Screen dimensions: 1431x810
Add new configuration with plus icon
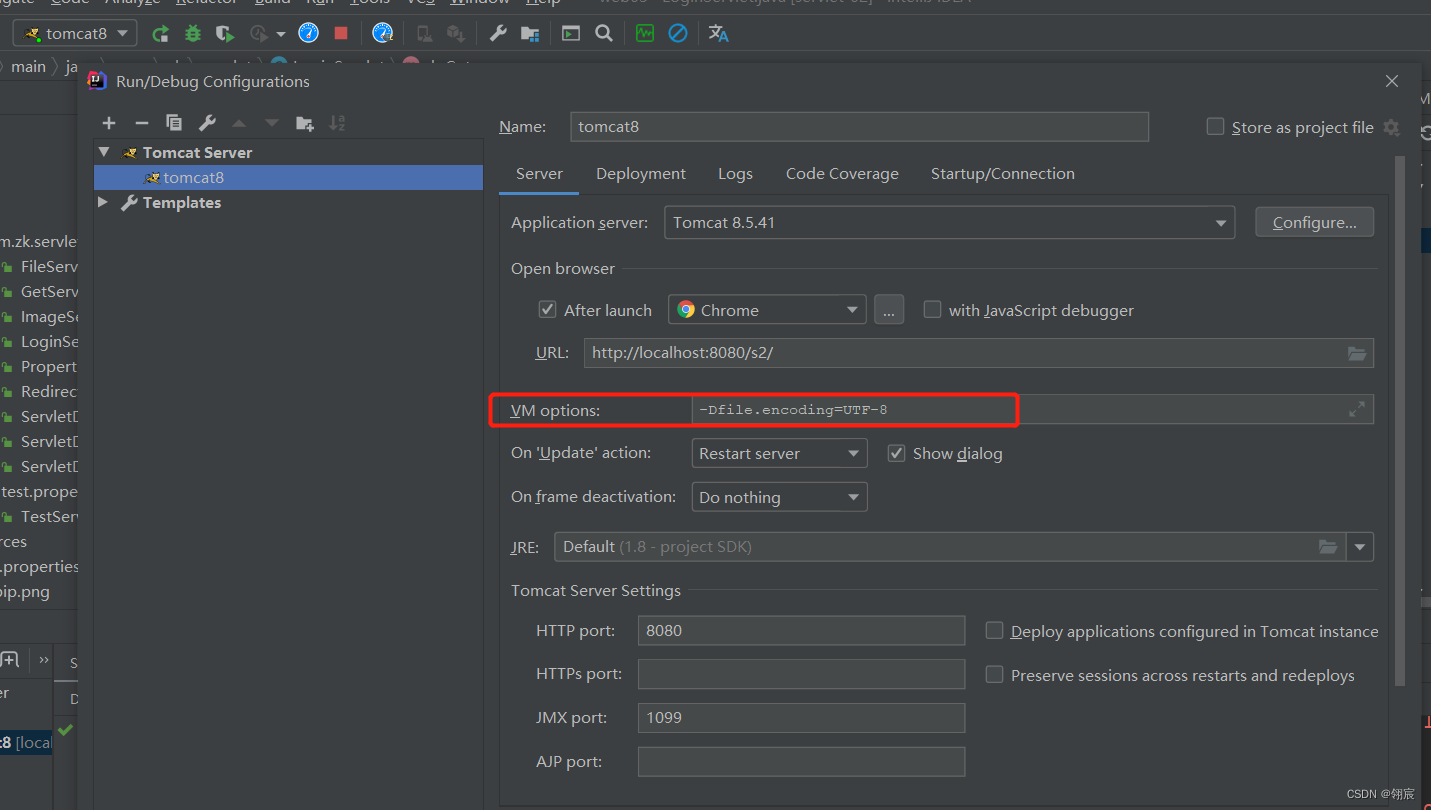(x=109, y=123)
